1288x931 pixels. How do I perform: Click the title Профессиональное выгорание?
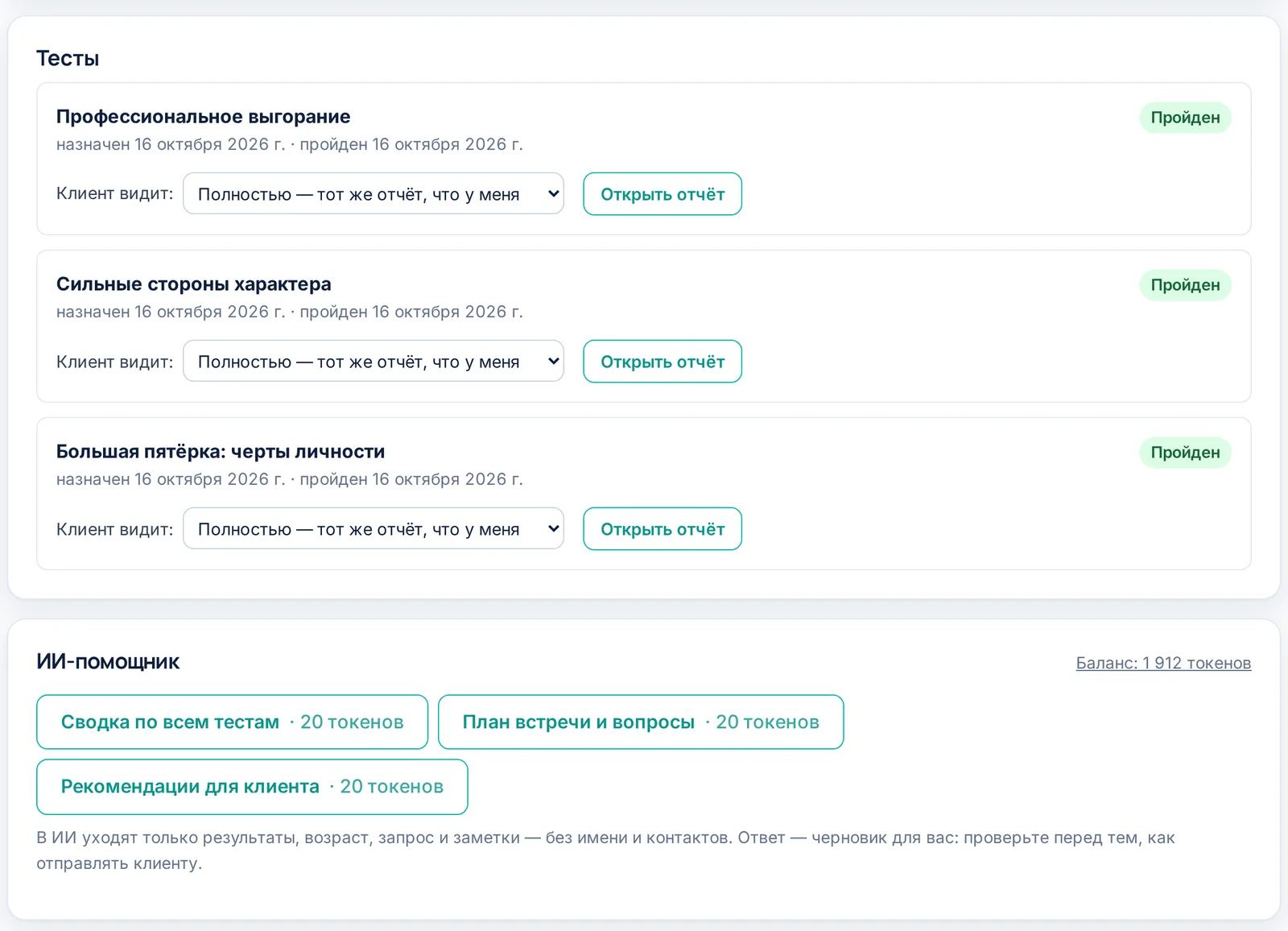(203, 117)
